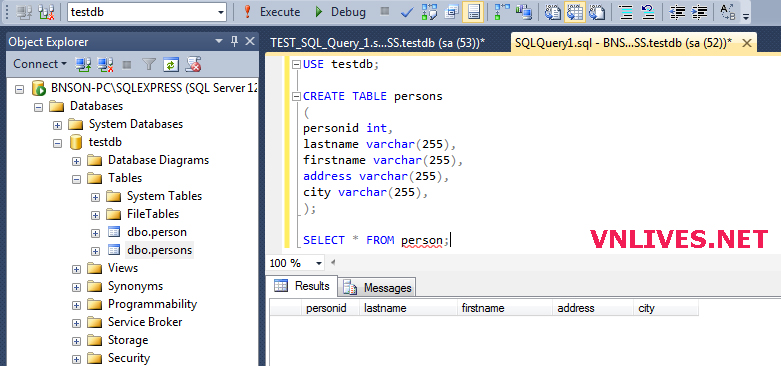Click the editor horizontal scroll left arrow
This screenshot has width=781, height=366.
(333, 262)
